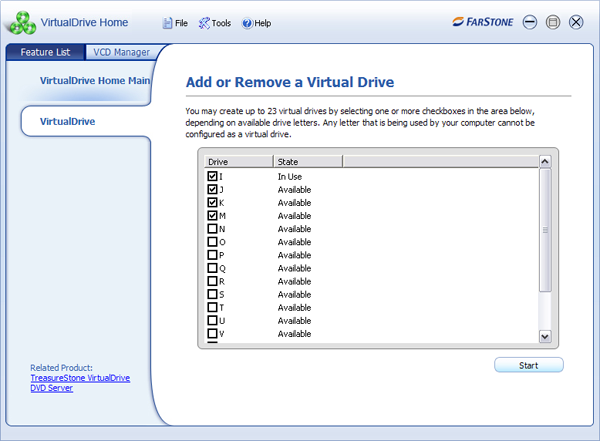Click the drive list scroll down arrow

(545, 336)
